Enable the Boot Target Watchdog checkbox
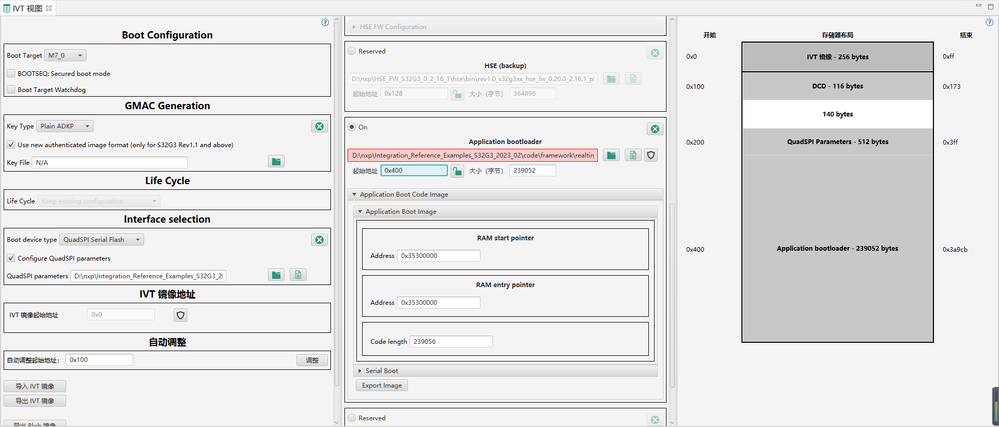 11,90
